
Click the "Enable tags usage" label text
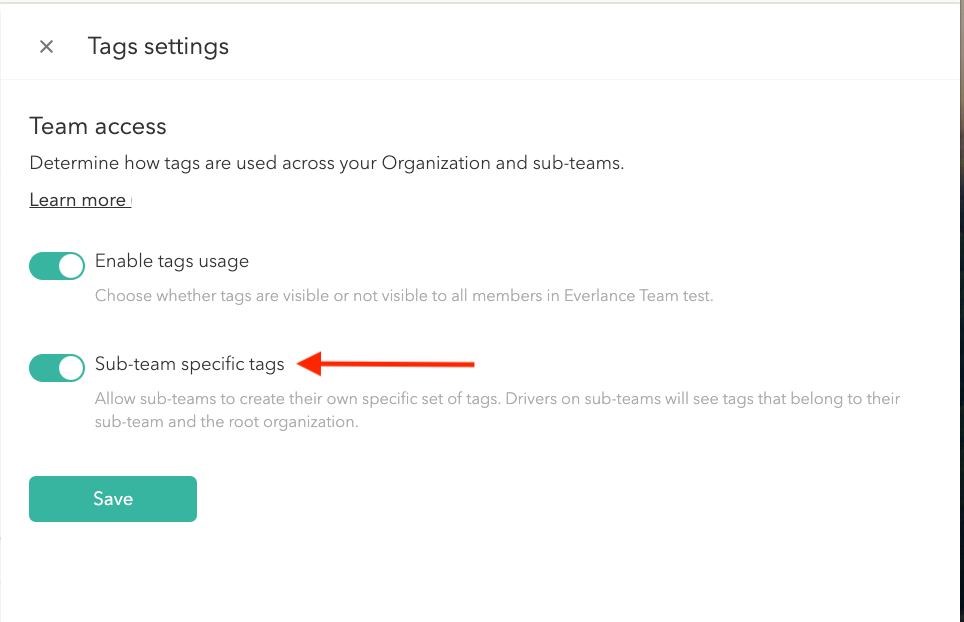[172, 261]
